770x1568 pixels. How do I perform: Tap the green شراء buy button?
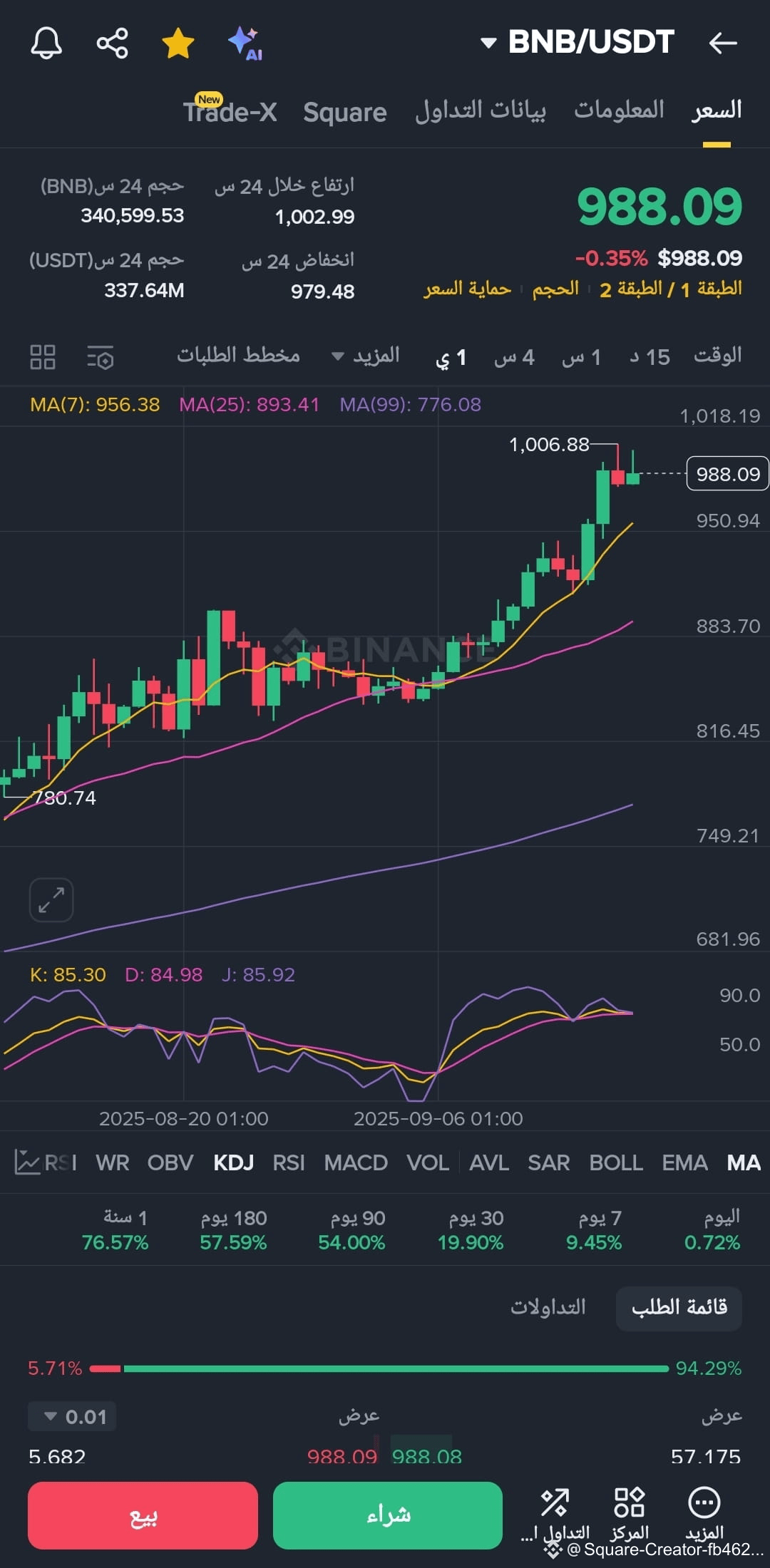point(388,1515)
